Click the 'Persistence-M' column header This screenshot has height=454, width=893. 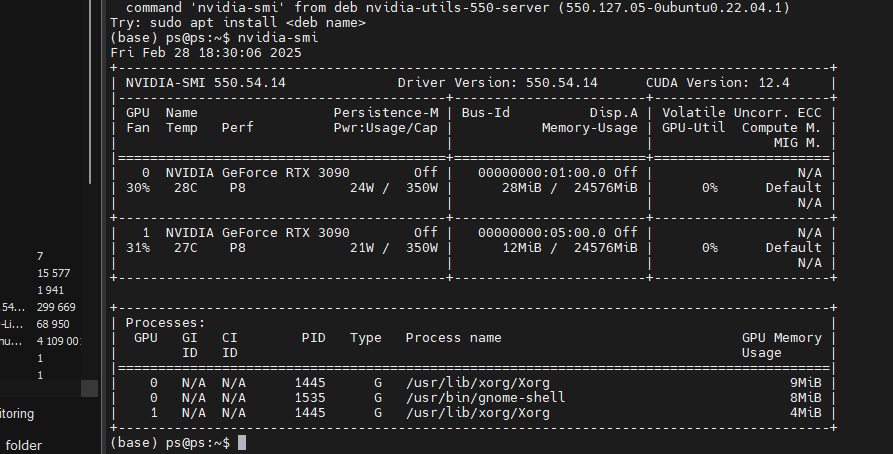tap(386, 113)
